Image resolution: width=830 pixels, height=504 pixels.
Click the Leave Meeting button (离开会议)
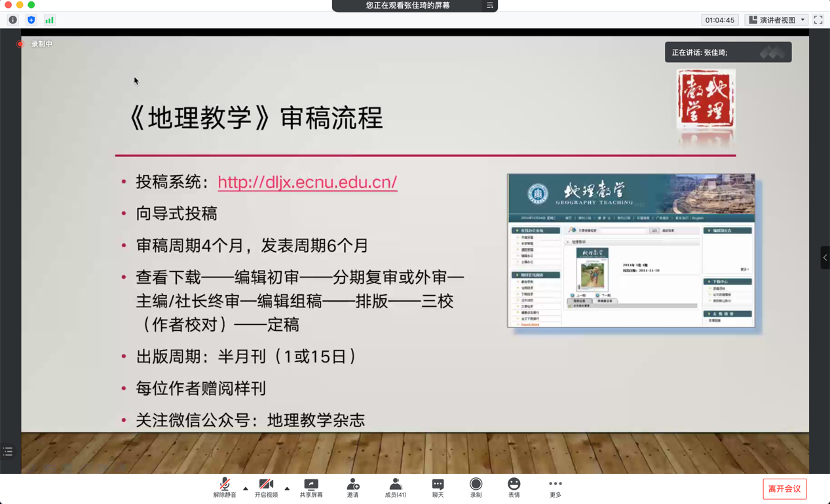coord(784,488)
